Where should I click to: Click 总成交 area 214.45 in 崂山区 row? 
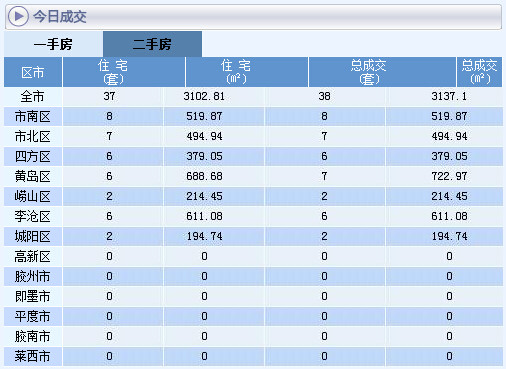pos(449,196)
